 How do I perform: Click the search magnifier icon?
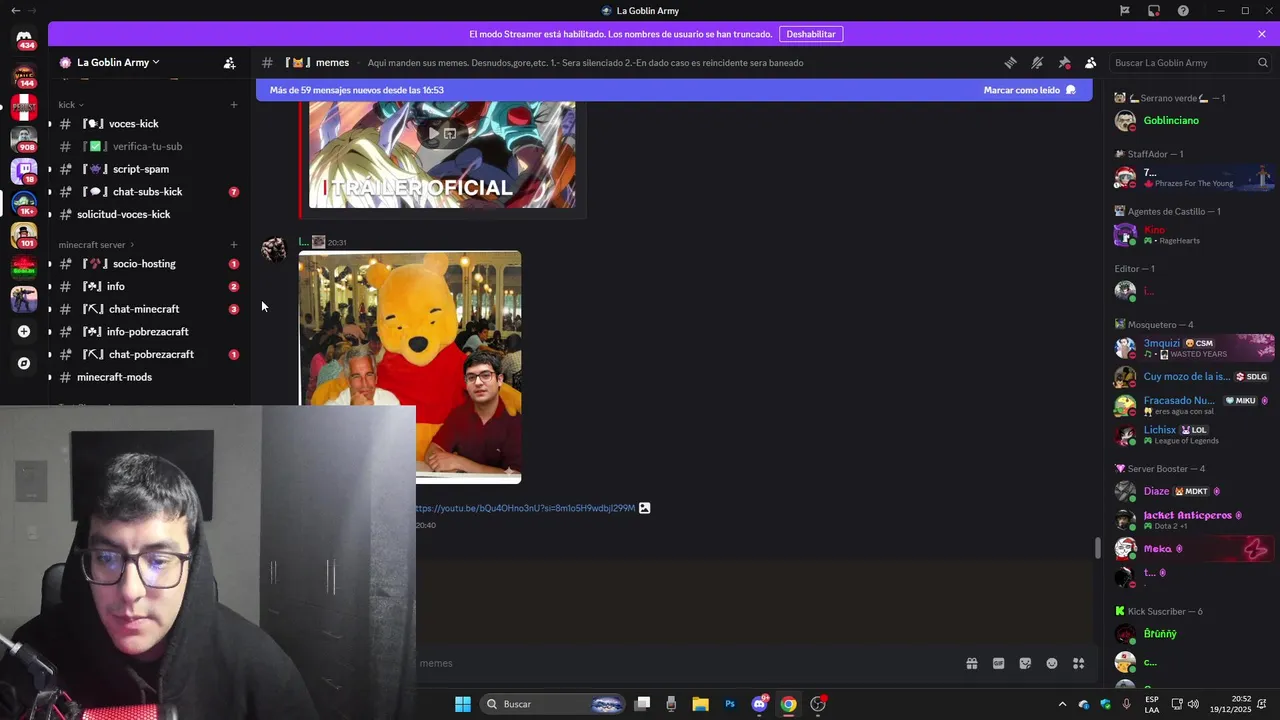(1262, 62)
